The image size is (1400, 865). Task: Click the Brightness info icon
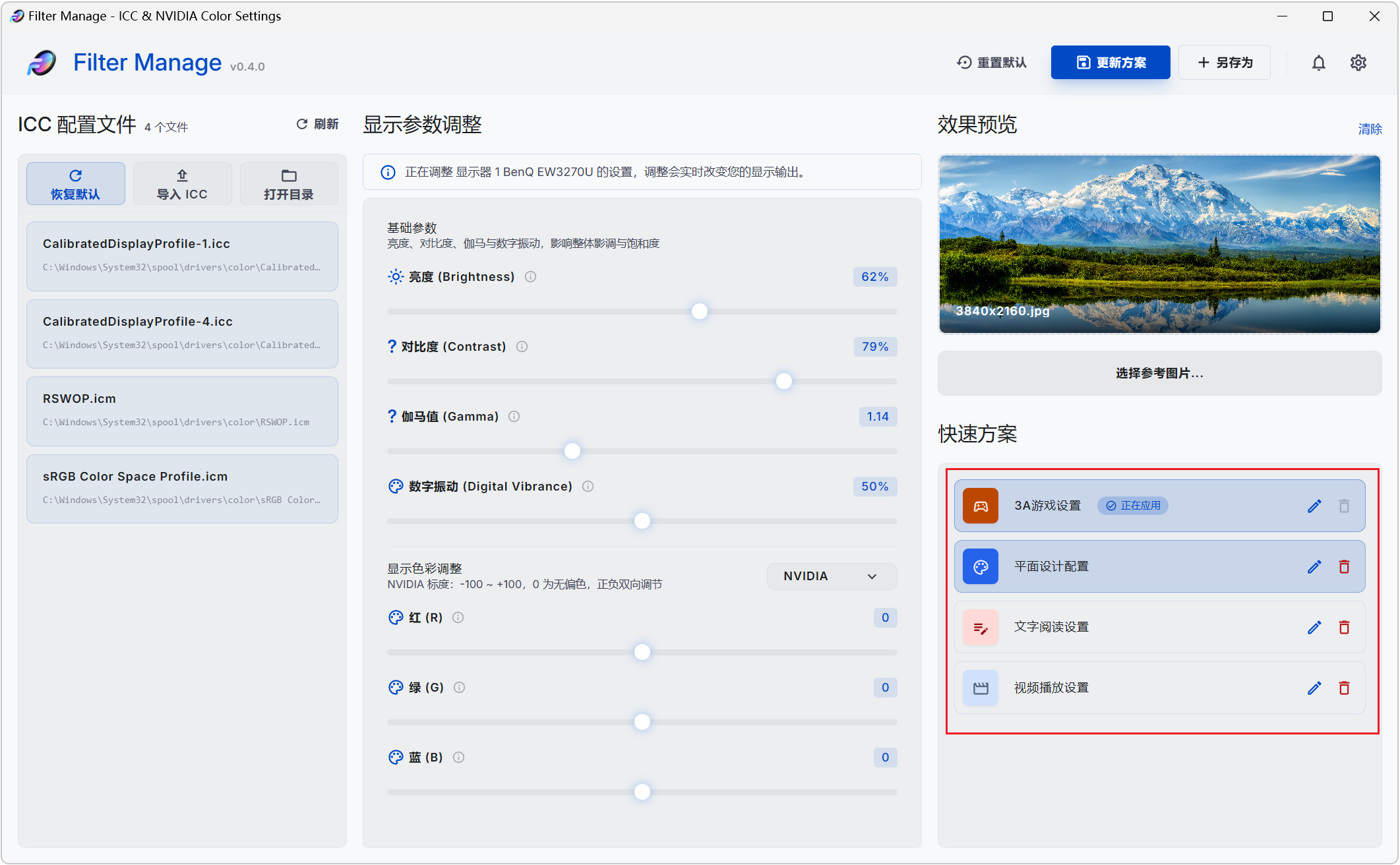(x=530, y=277)
